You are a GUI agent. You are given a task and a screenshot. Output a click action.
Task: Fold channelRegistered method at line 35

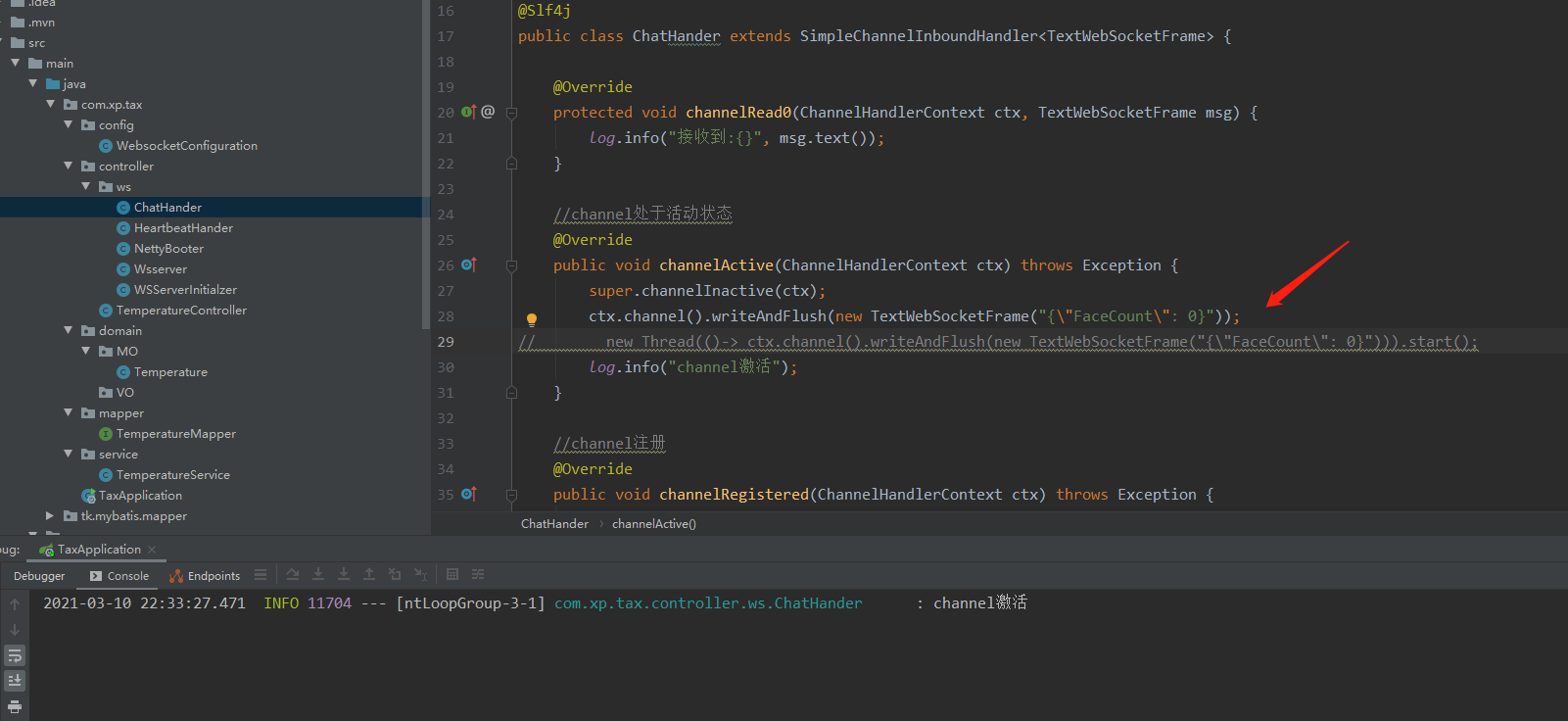[511, 495]
